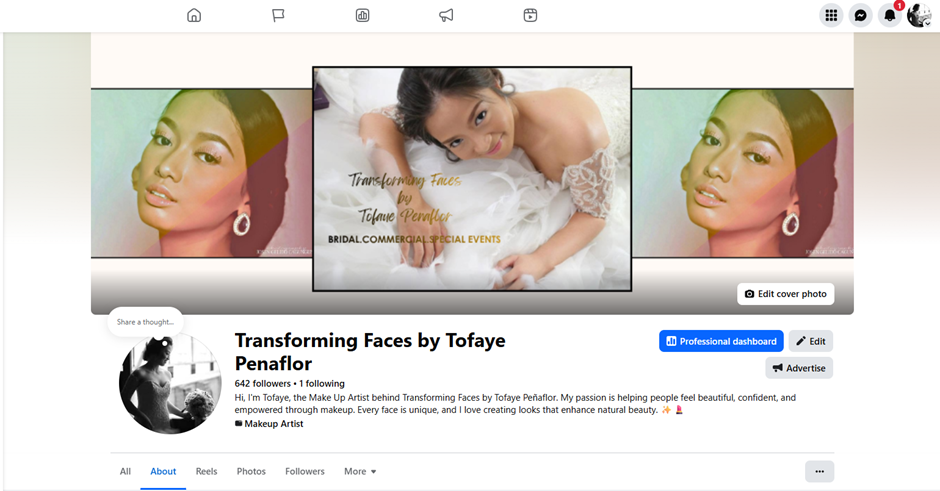Image resolution: width=940 pixels, height=491 pixels.
Task: Click the Advertise button
Action: coord(799,368)
